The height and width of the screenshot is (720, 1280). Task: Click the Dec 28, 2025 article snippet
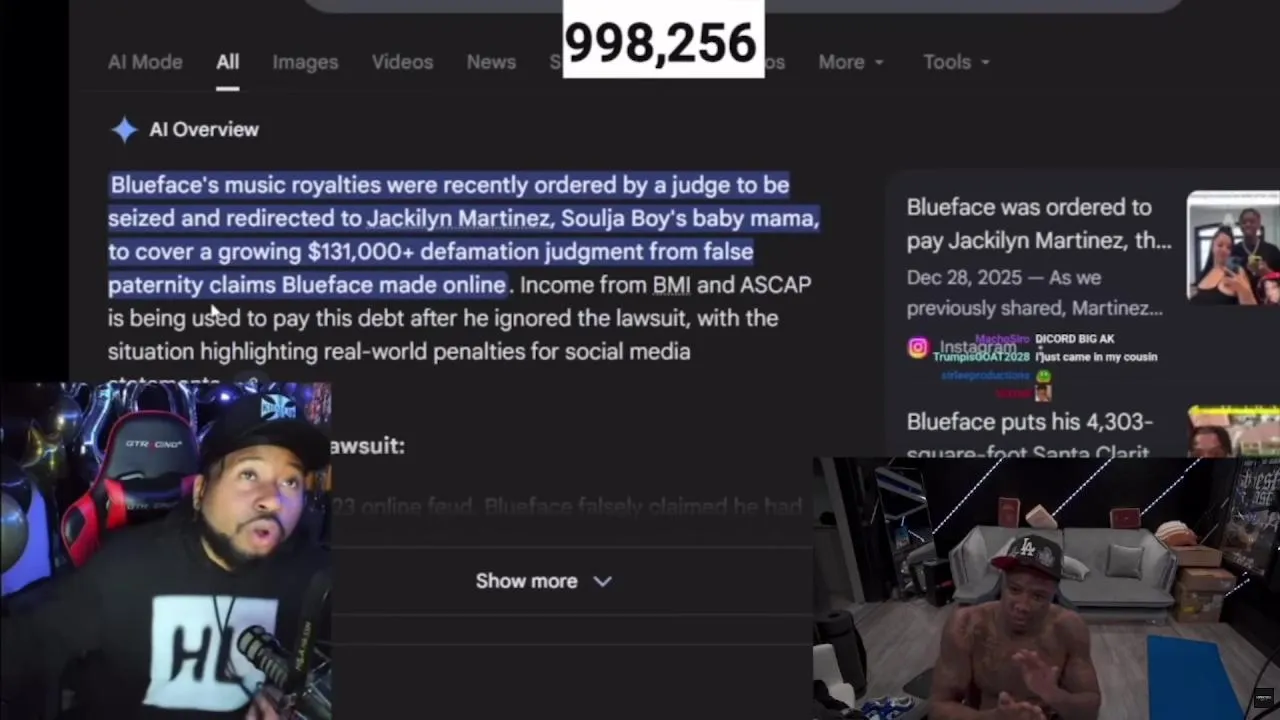pos(1034,293)
